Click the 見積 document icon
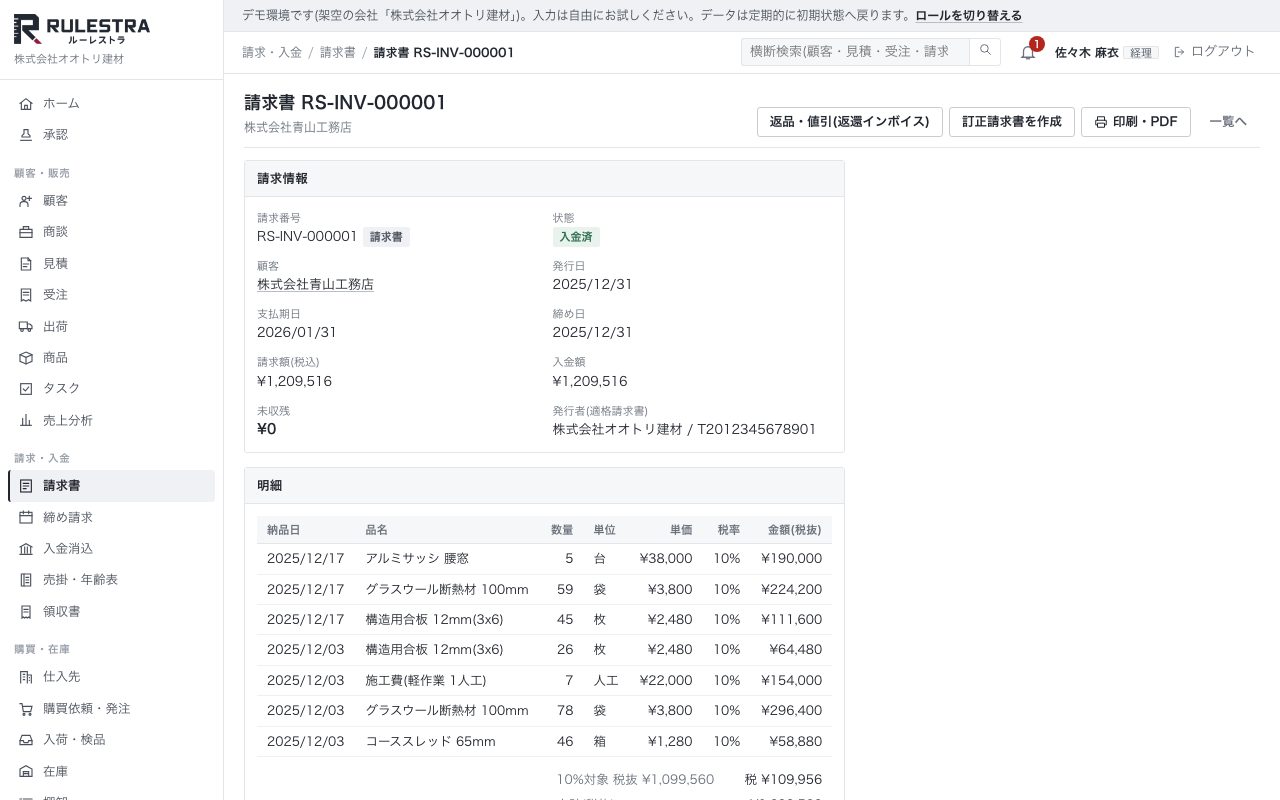 tap(26, 264)
